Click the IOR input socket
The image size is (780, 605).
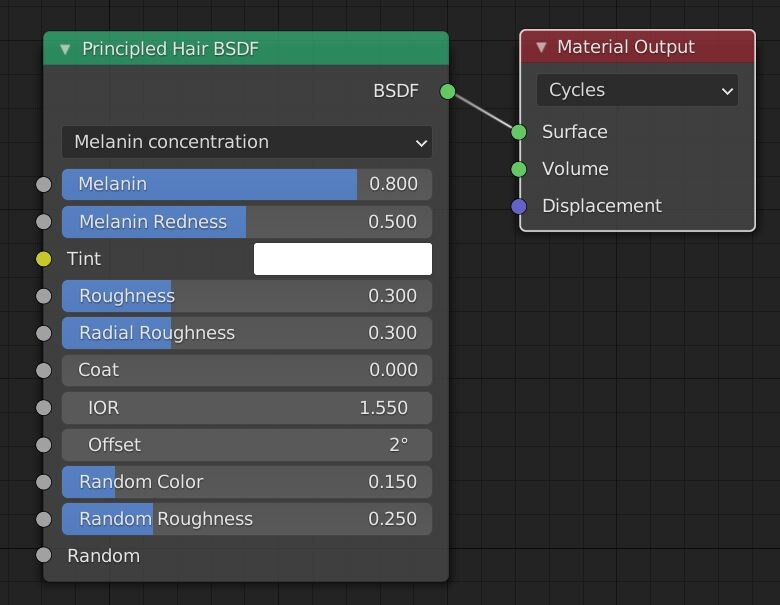pos(44,408)
